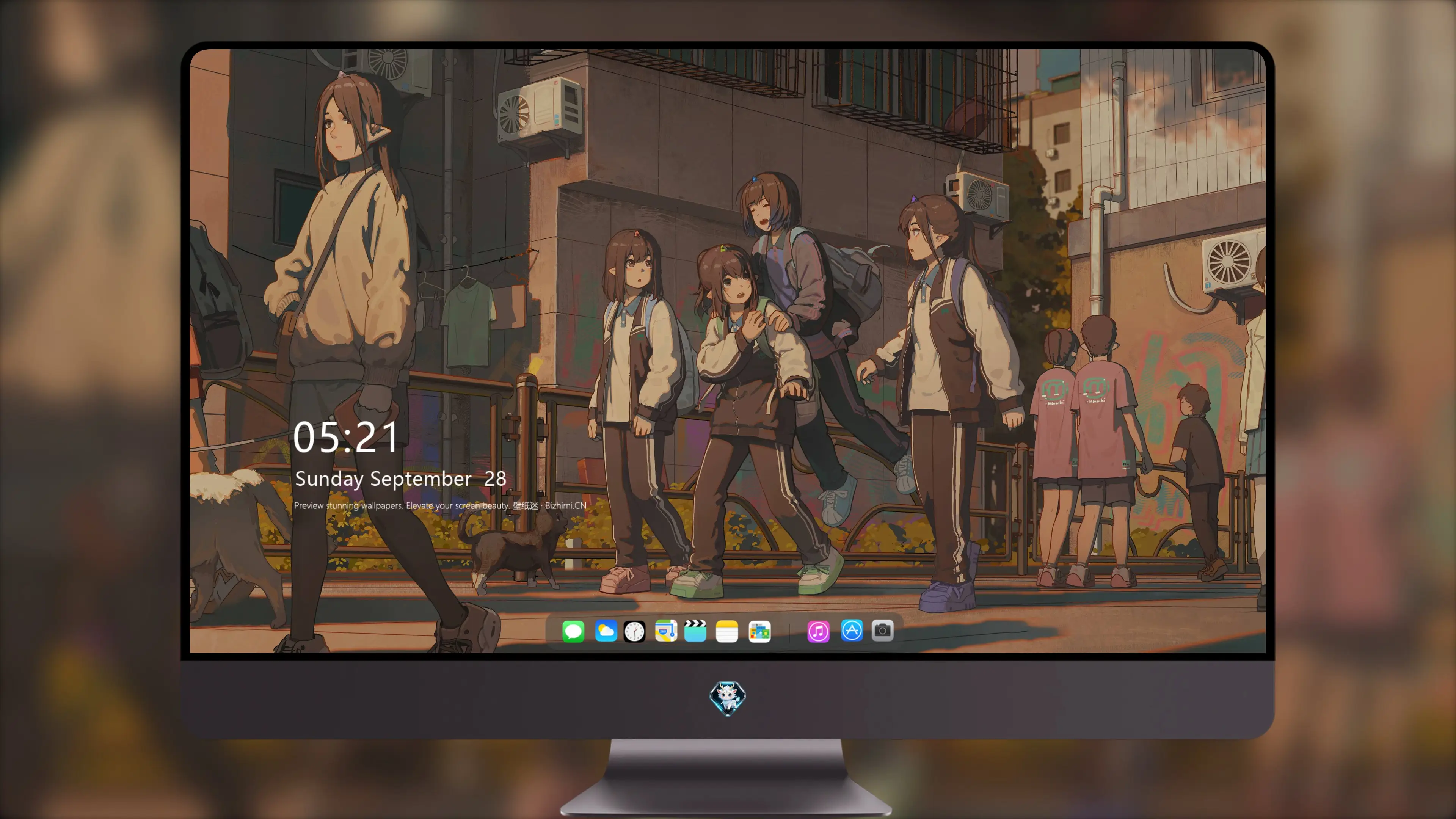Open the Videos clapperboard app icon
This screenshot has width=1456, height=819.
pyautogui.click(x=695, y=631)
